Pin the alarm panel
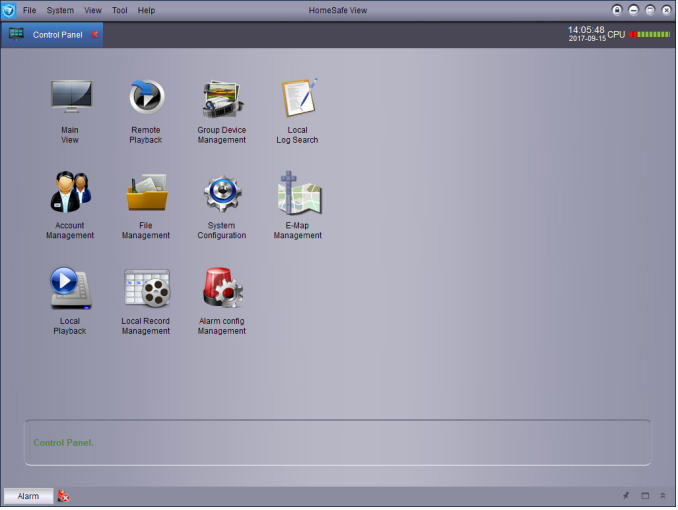Screen dimensions: 678x510 (x=626, y=496)
